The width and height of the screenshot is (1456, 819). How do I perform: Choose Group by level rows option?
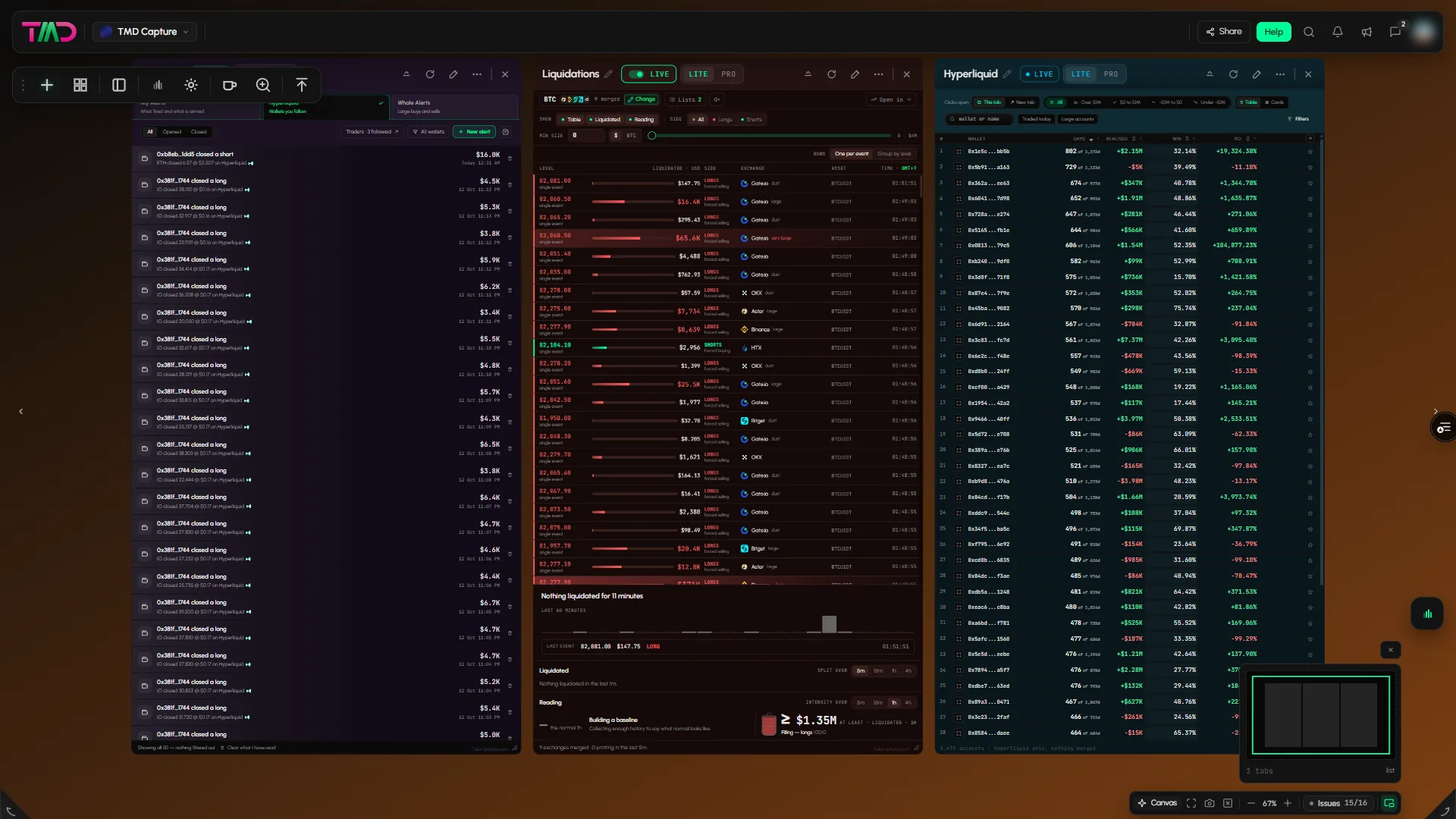pyautogui.click(x=894, y=154)
